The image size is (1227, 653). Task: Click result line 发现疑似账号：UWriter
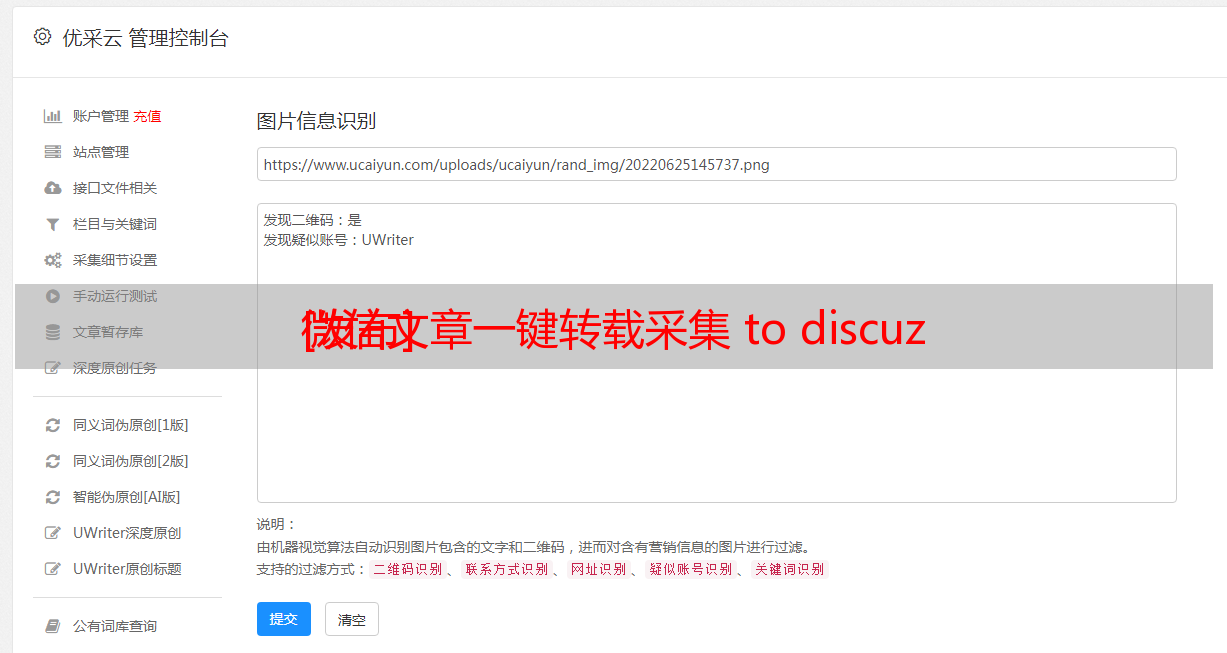click(338, 240)
